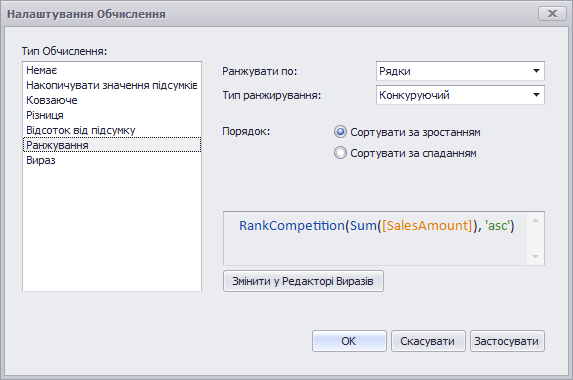Choose 'Ранжування' list item
Image resolution: width=573 pixels, height=380 pixels.
(x=112, y=145)
